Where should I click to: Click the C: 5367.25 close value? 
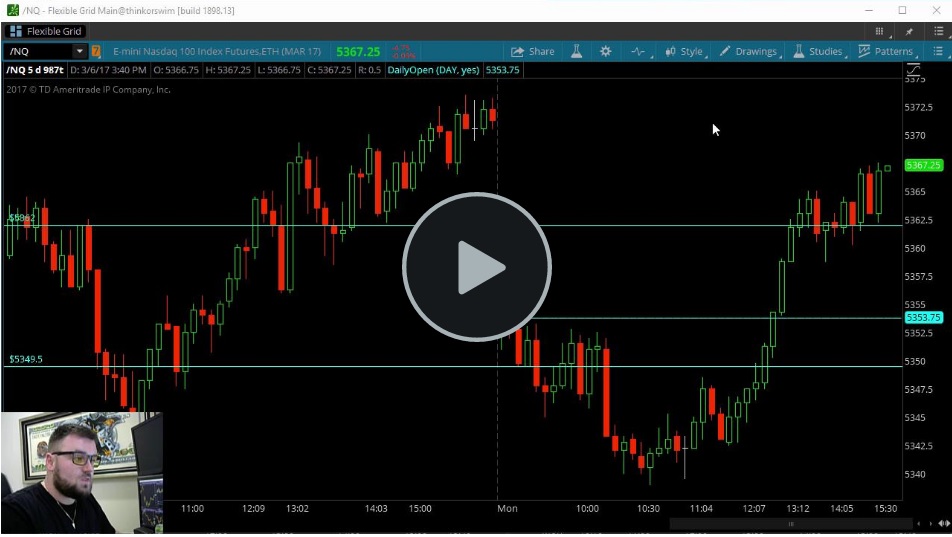pyautogui.click(x=328, y=70)
